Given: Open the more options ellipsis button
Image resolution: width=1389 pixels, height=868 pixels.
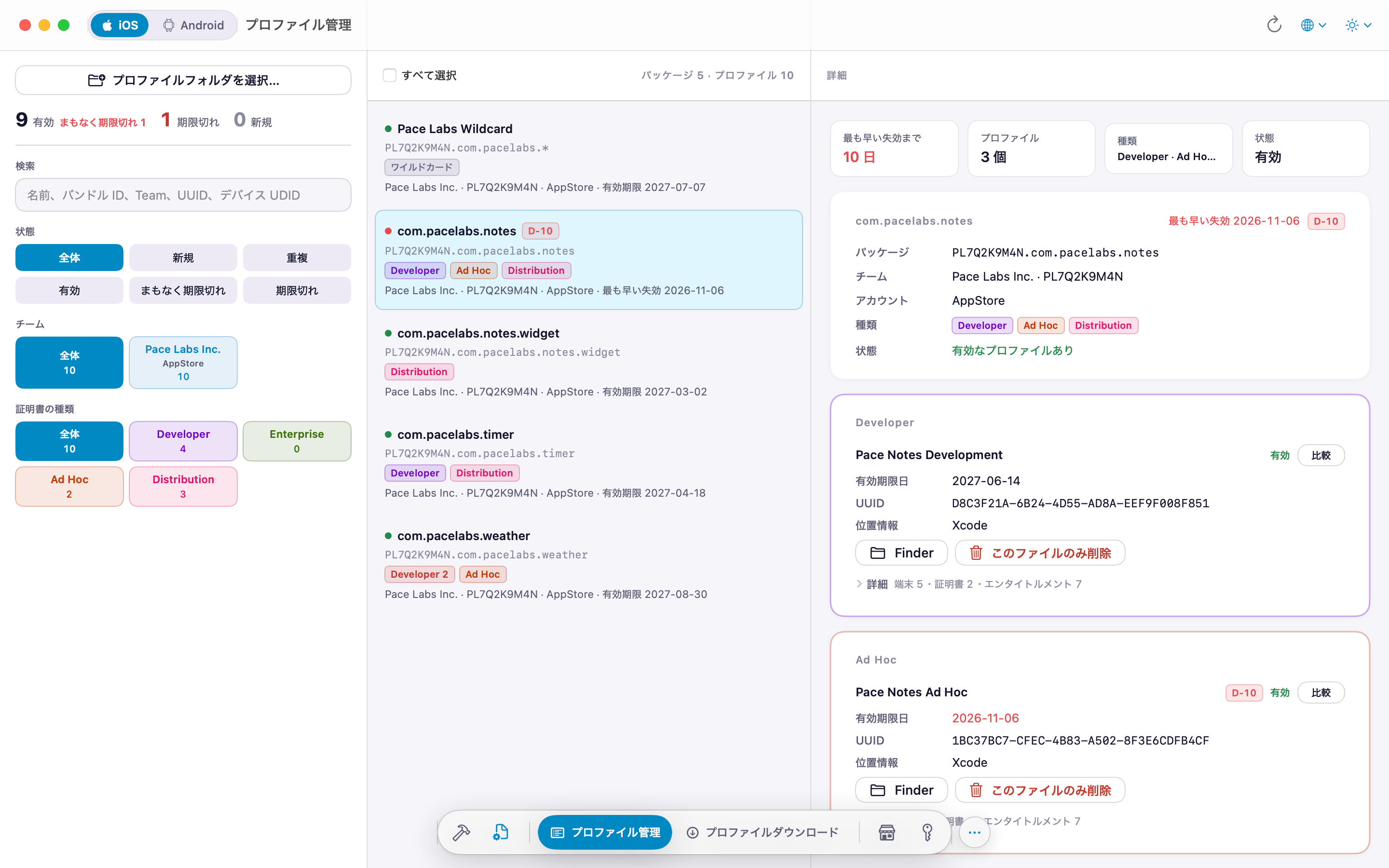Looking at the screenshot, I should point(974,832).
